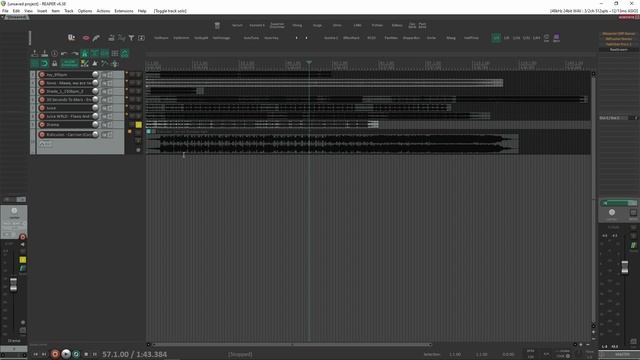Click the green FX icon in right mixer strip

pyautogui.click(x=633, y=245)
